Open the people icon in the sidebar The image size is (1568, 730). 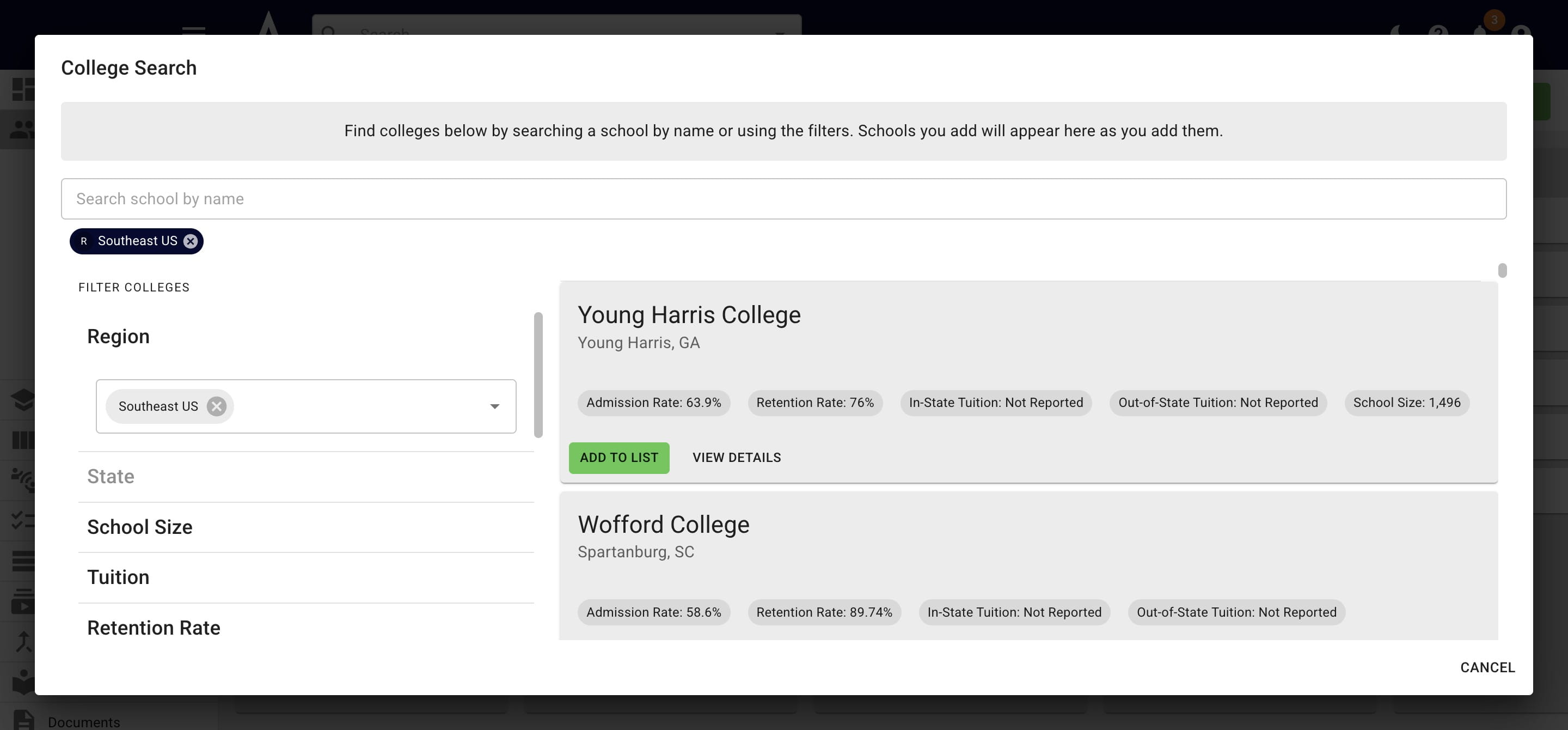point(22,129)
